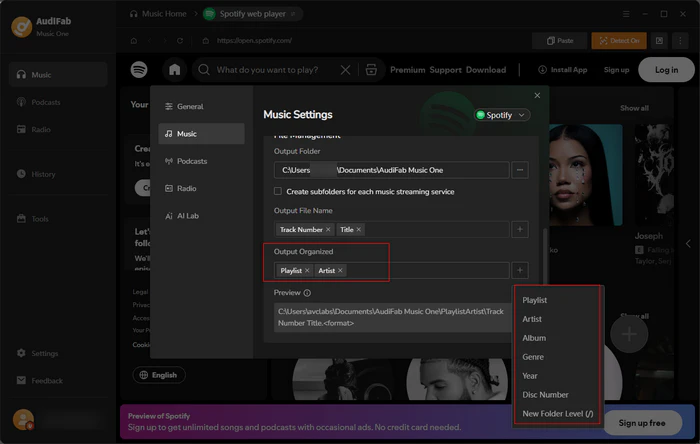Click the Output Folder path field

click(x=392, y=170)
